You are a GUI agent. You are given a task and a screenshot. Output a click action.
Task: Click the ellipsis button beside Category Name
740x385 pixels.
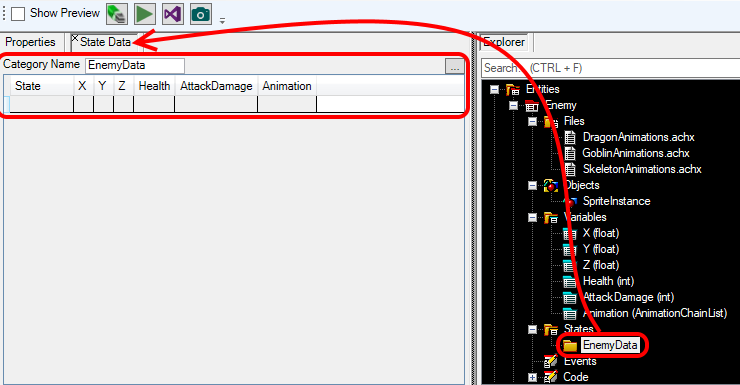tap(454, 67)
